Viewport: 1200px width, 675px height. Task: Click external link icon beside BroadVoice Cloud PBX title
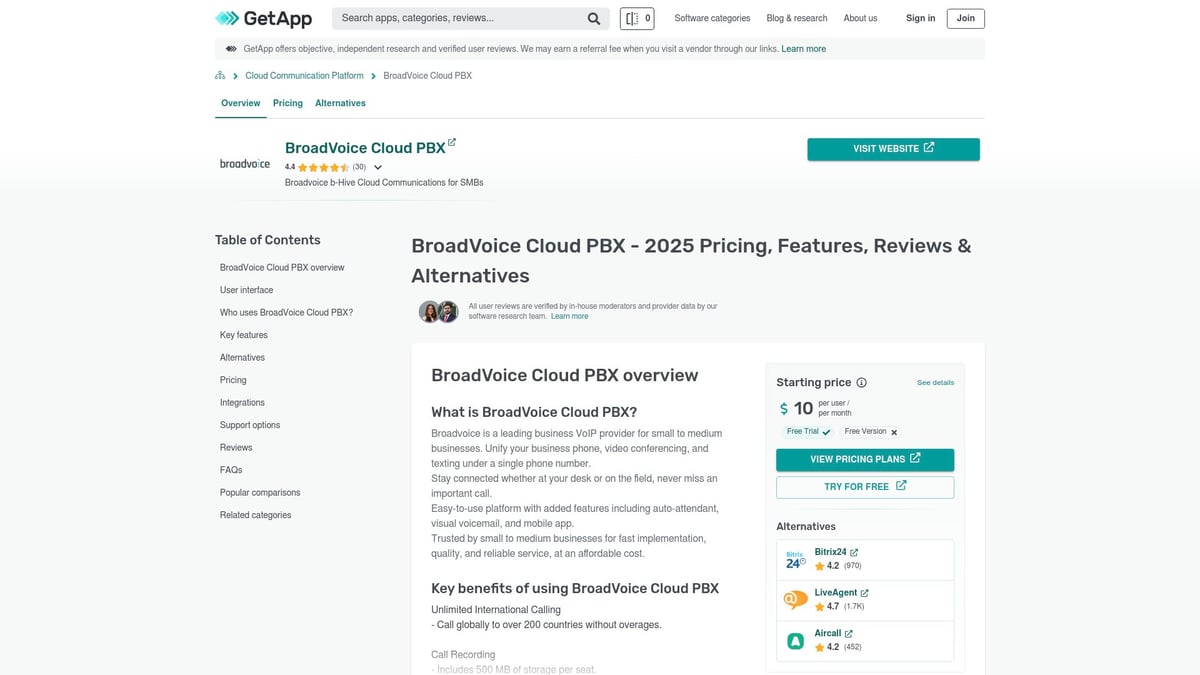[452, 143]
